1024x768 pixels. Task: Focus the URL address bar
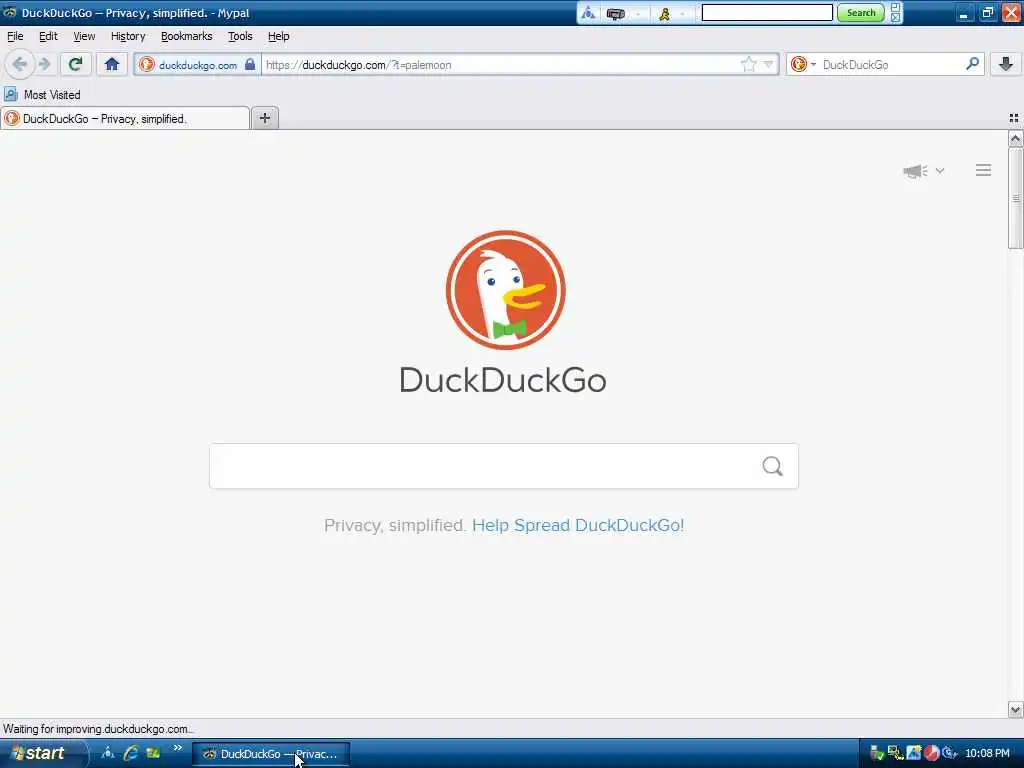tap(500, 65)
